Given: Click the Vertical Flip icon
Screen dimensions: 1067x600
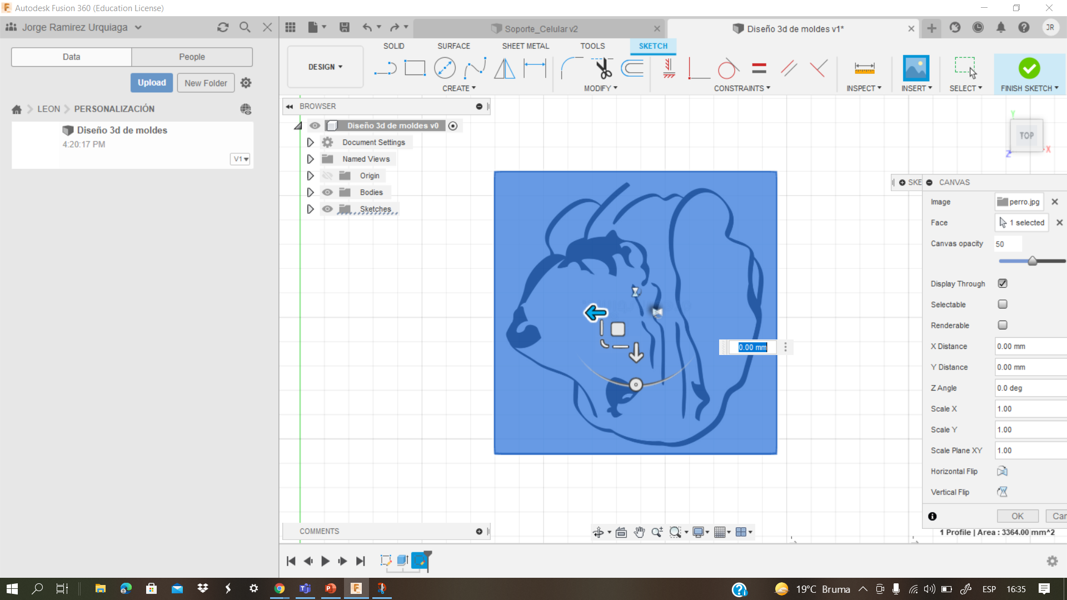Looking at the screenshot, I should click(x=1002, y=492).
